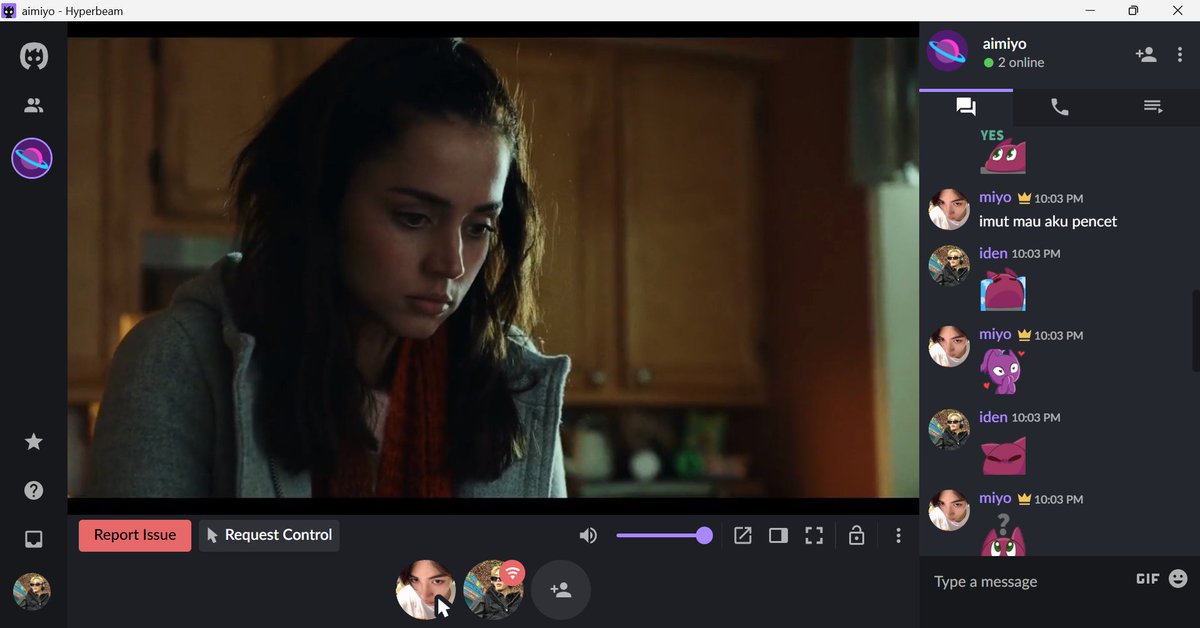The width and height of the screenshot is (1200, 628).
Task: Adjust the purple volume slider
Action: [x=664, y=536]
